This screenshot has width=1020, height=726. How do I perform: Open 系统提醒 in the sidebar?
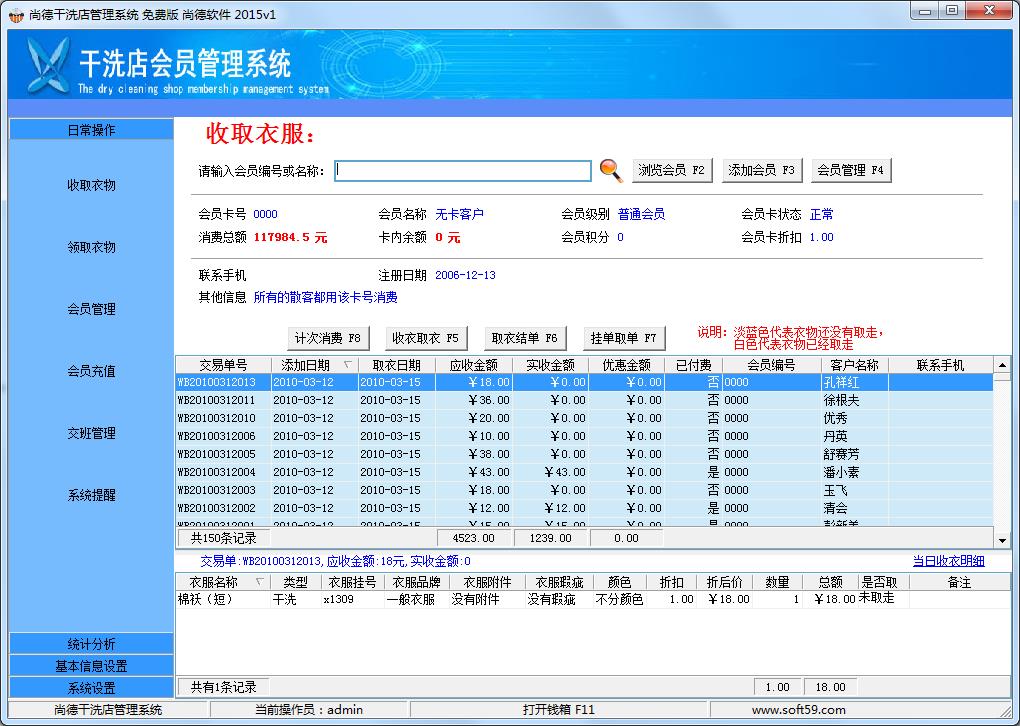(x=92, y=495)
